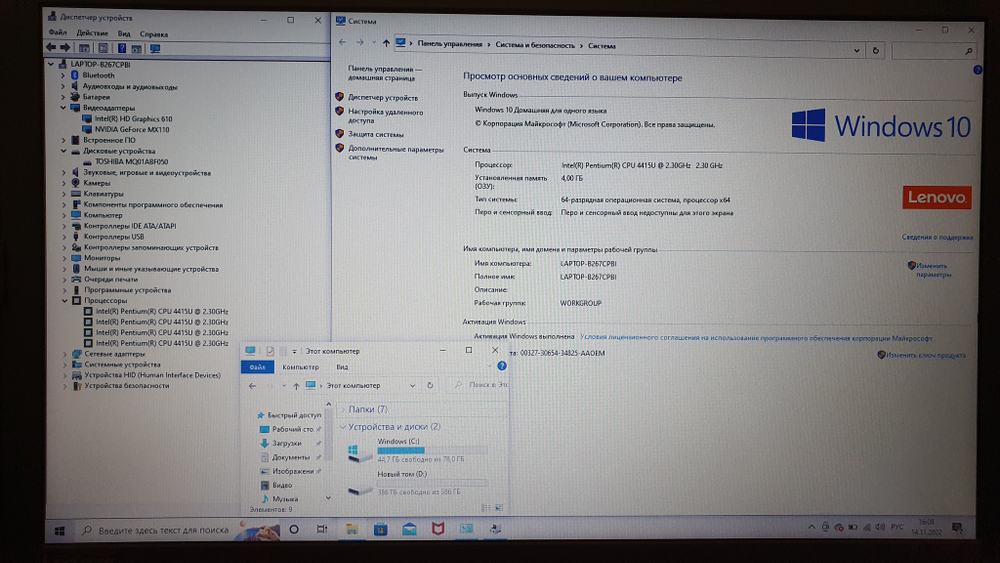Screen dimensions: 1000x563
Task: Select the Мониторы tree item
Action: click(102, 258)
